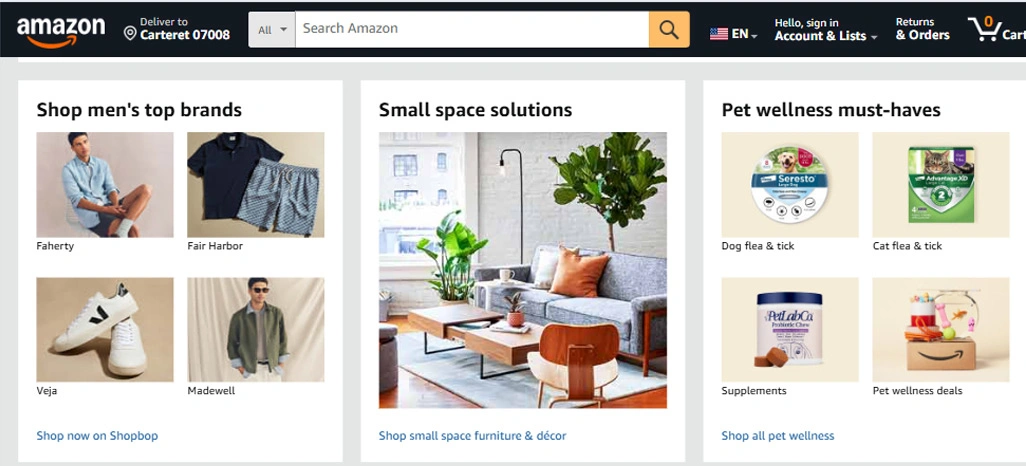Open the Veja sneakers thumbnail

coord(105,329)
